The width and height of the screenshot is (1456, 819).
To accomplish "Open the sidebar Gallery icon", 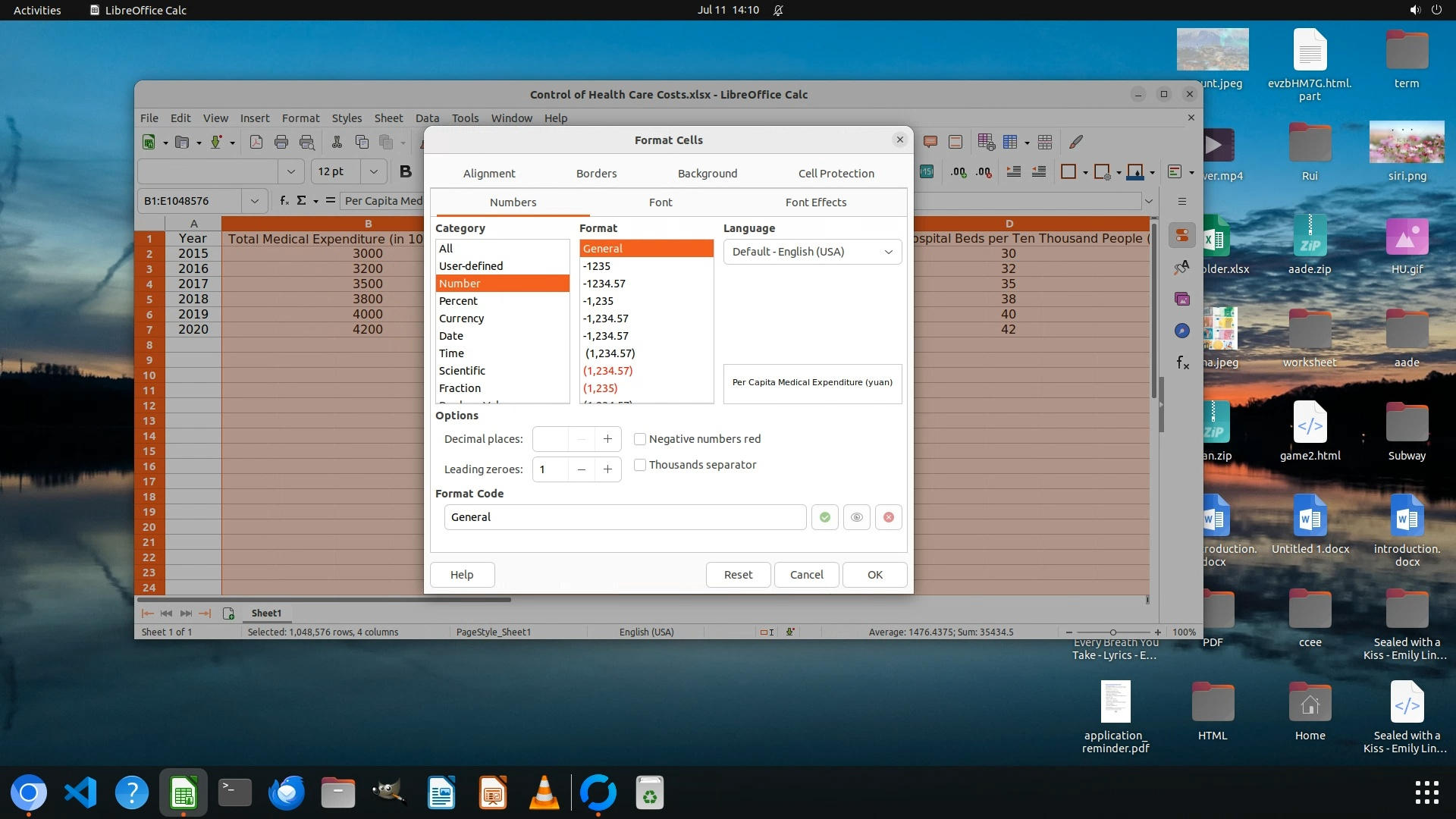I will tap(1181, 299).
